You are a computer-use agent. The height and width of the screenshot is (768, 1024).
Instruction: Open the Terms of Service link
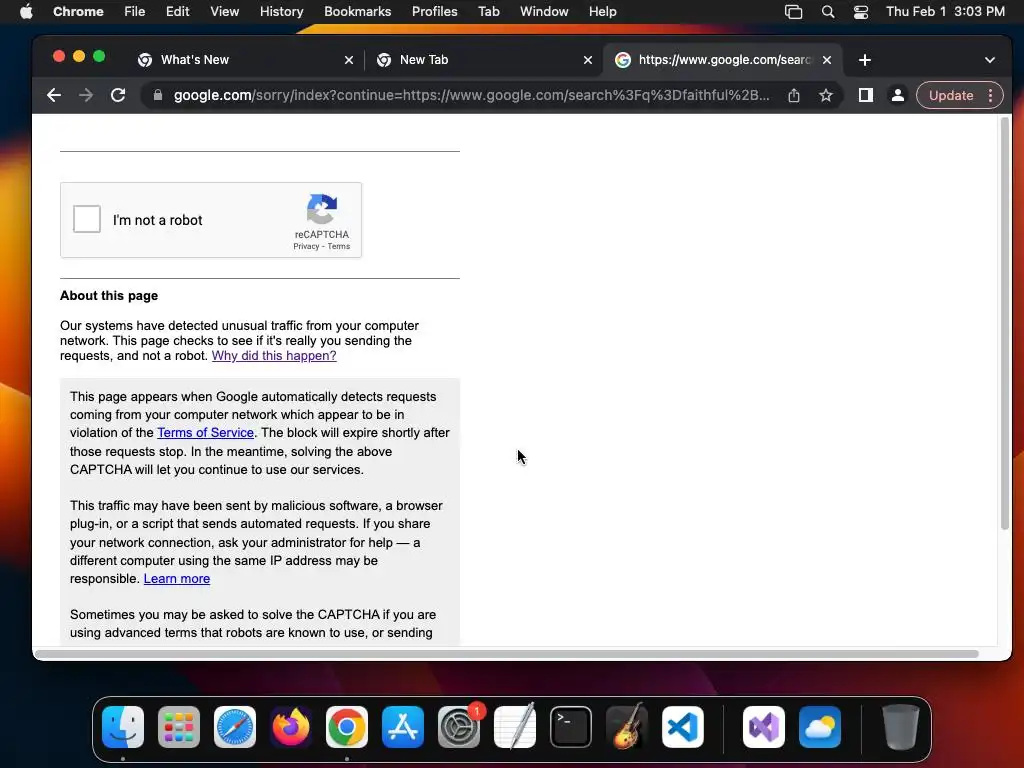click(x=205, y=433)
